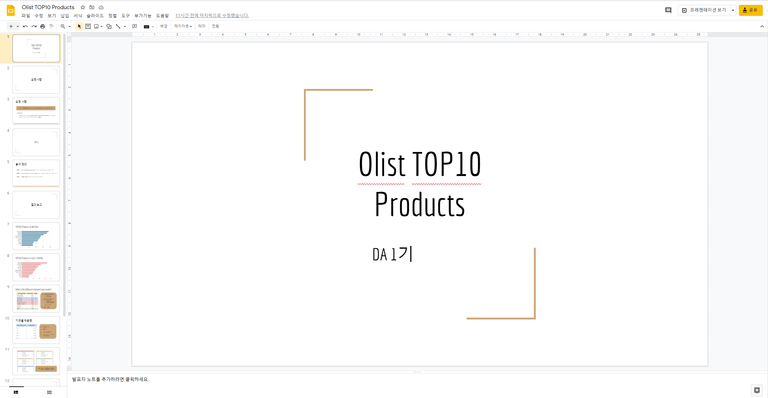The height and width of the screenshot is (398, 768).
Task: Open the shape insertion tool
Action: coord(109,26)
